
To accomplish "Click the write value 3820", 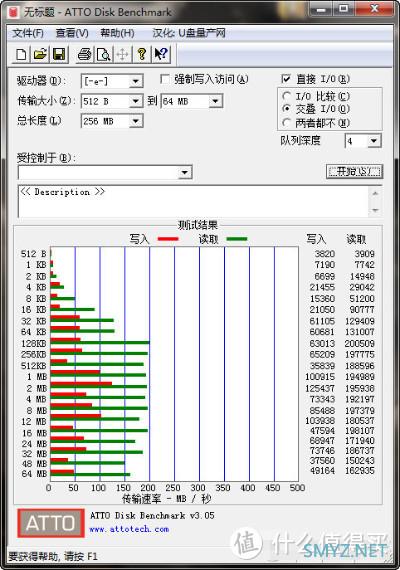I will coord(324,254).
